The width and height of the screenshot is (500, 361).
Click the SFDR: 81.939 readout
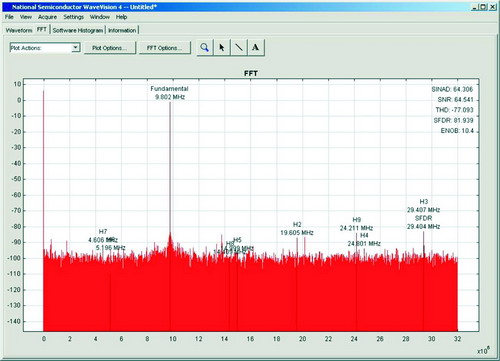point(453,120)
